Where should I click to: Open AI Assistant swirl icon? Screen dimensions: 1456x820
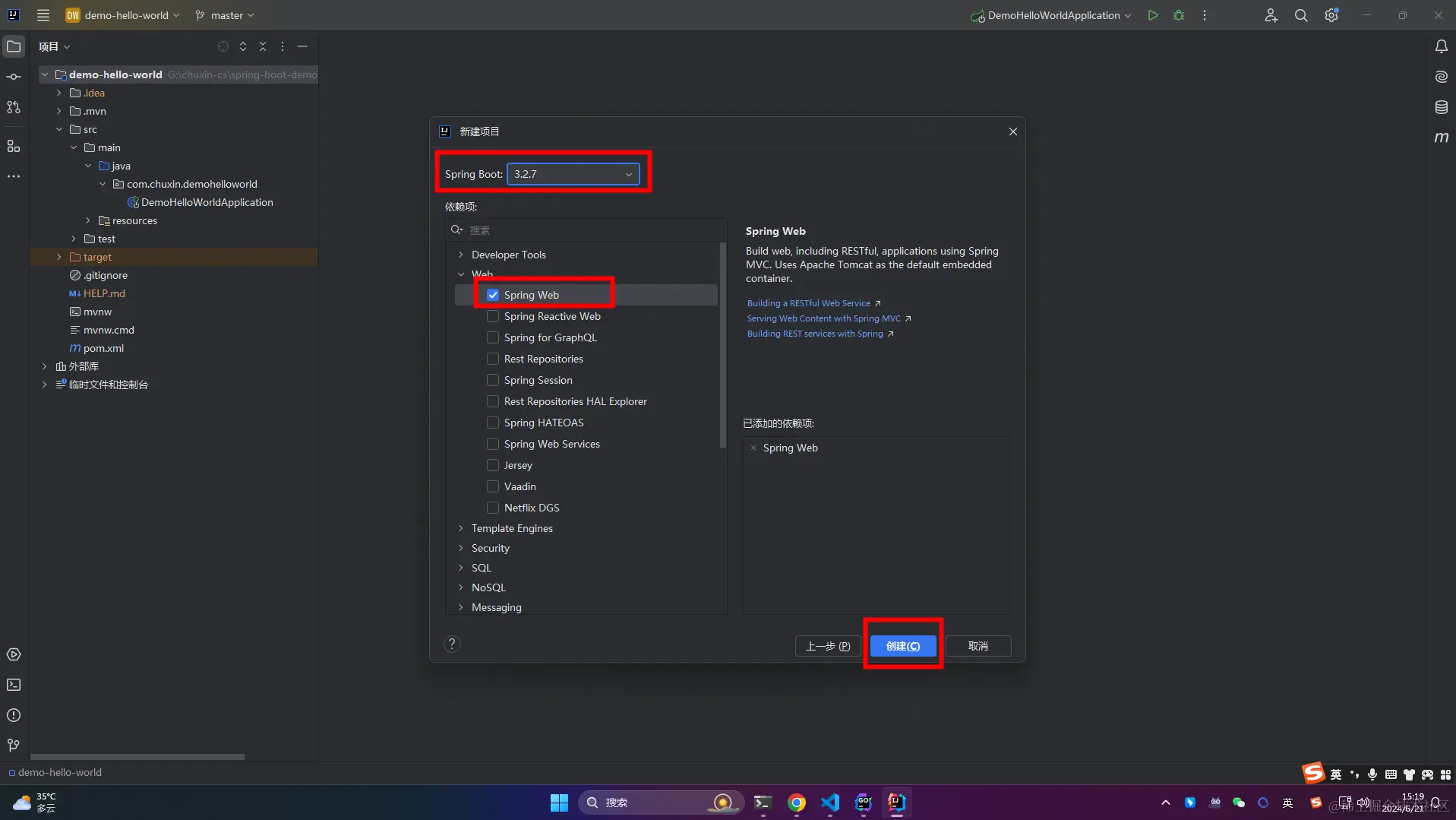(x=1441, y=77)
